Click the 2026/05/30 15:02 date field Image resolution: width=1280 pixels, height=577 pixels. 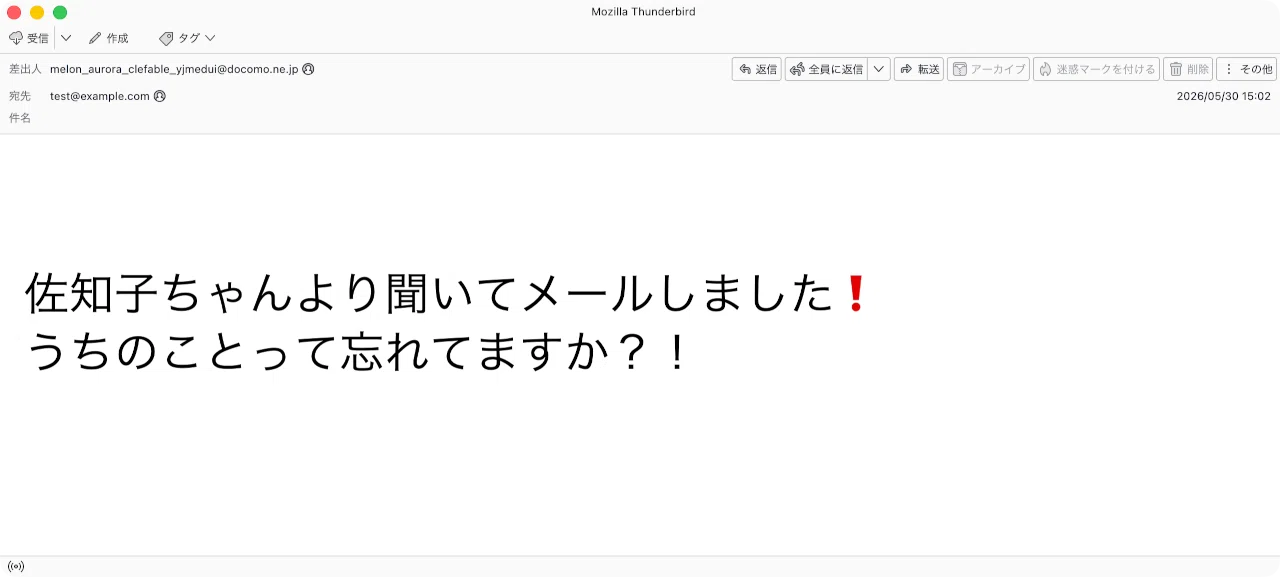[x=1224, y=96]
